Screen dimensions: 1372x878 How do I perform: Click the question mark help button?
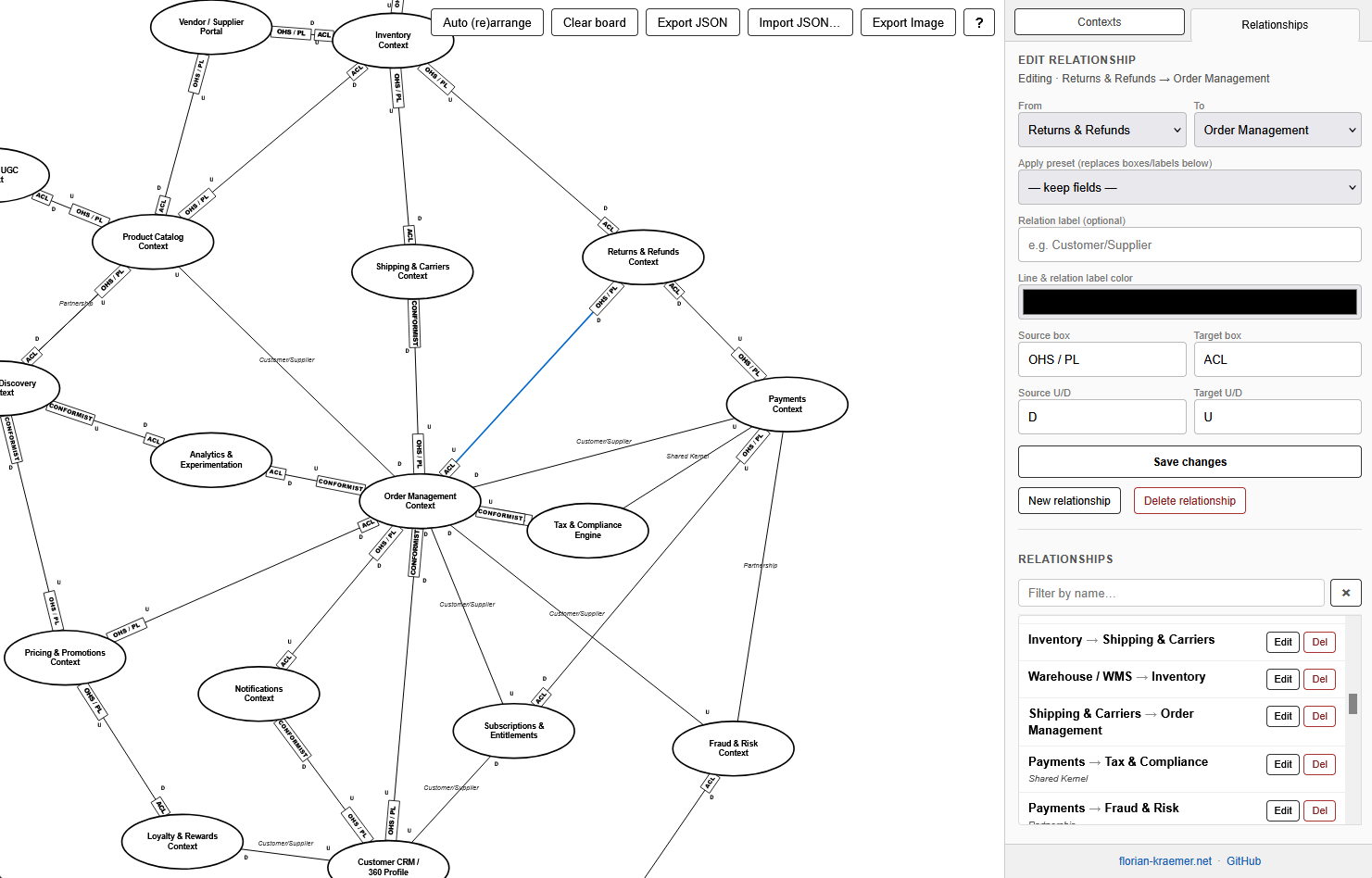[978, 22]
